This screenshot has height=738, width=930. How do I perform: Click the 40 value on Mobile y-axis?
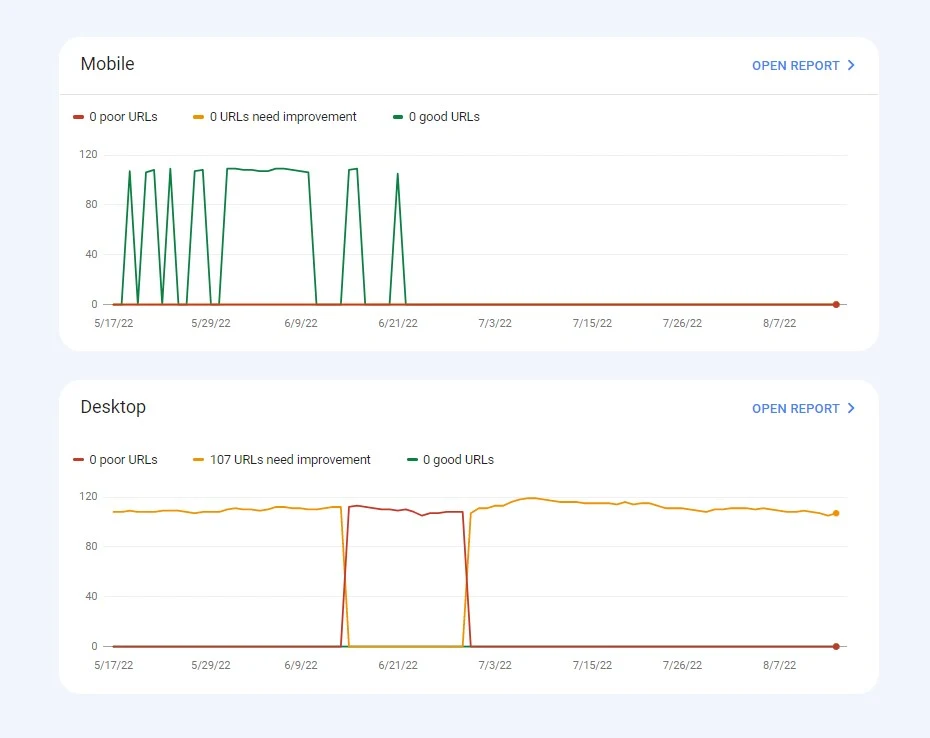(91, 255)
